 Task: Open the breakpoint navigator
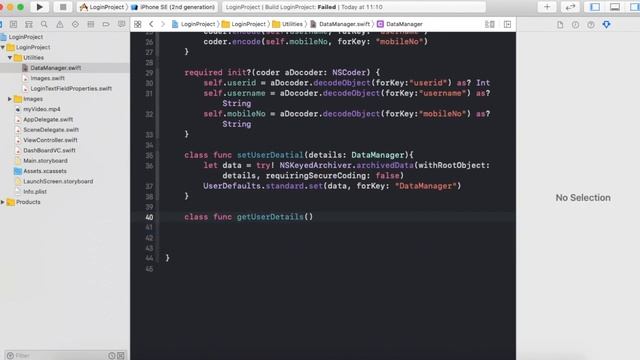106,24
